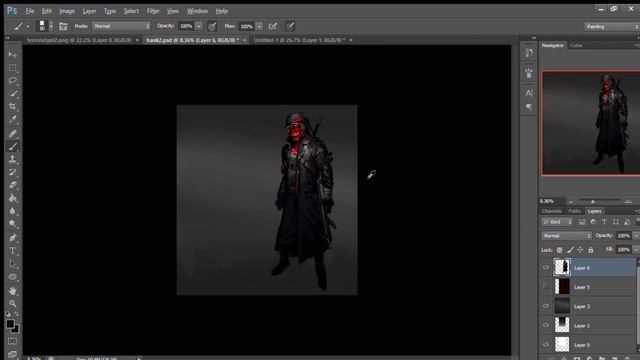Open the Window menu
This screenshot has width=640, height=360.
197,11
